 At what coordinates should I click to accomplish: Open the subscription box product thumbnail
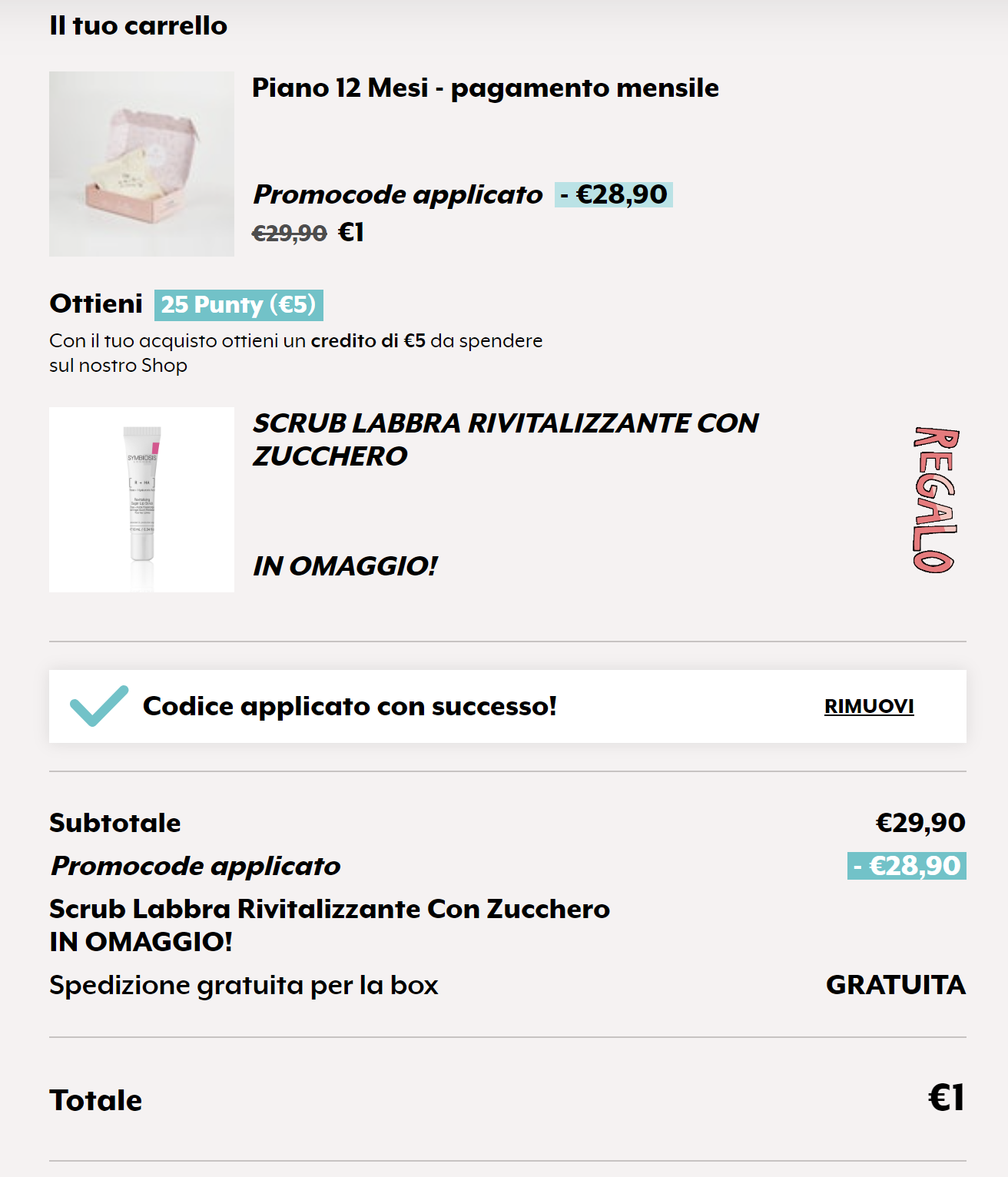pos(141,164)
